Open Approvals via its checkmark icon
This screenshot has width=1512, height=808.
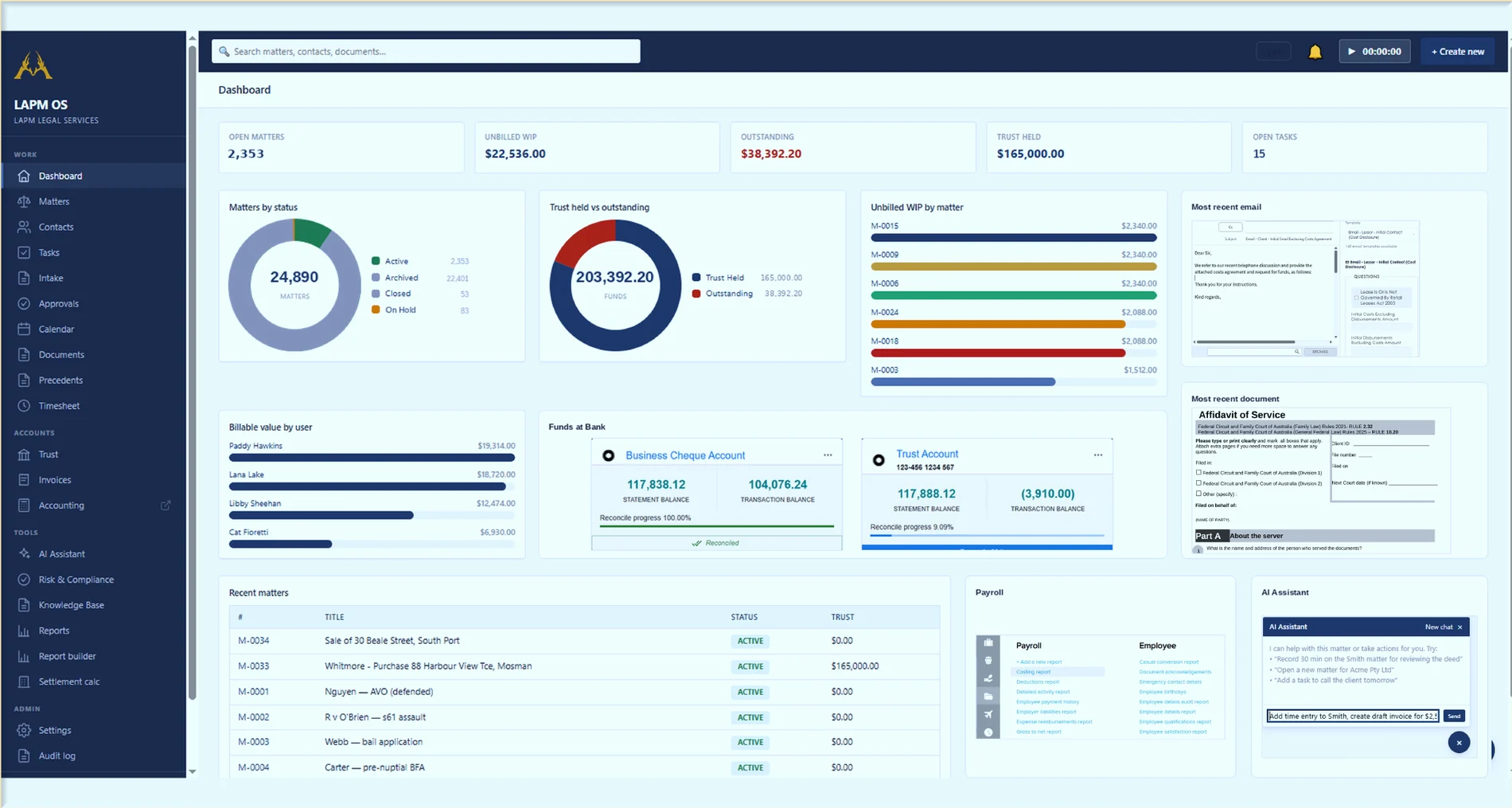coord(24,303)
